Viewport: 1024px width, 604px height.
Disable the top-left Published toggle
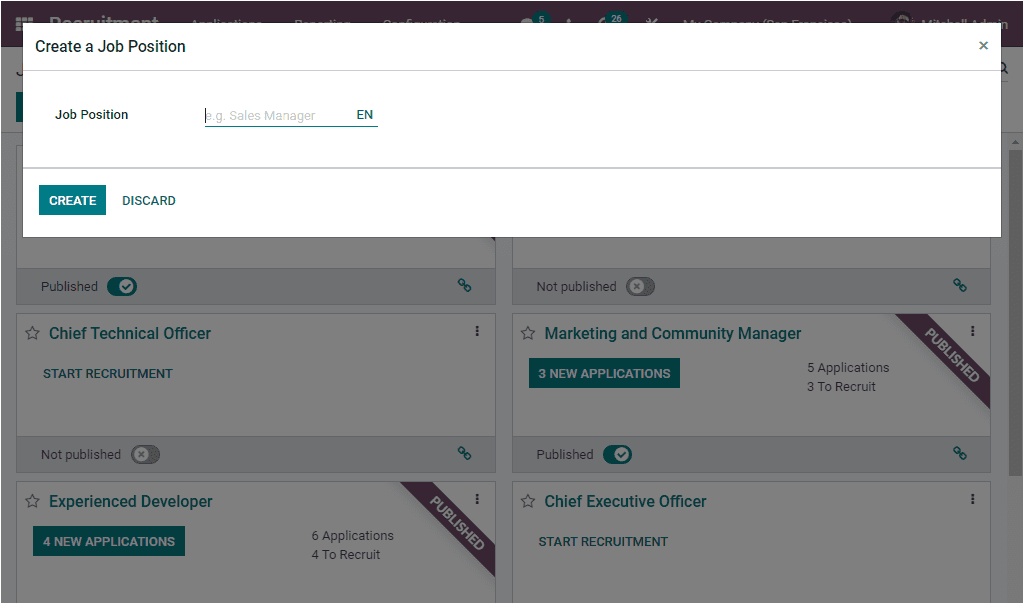point(122,286)
